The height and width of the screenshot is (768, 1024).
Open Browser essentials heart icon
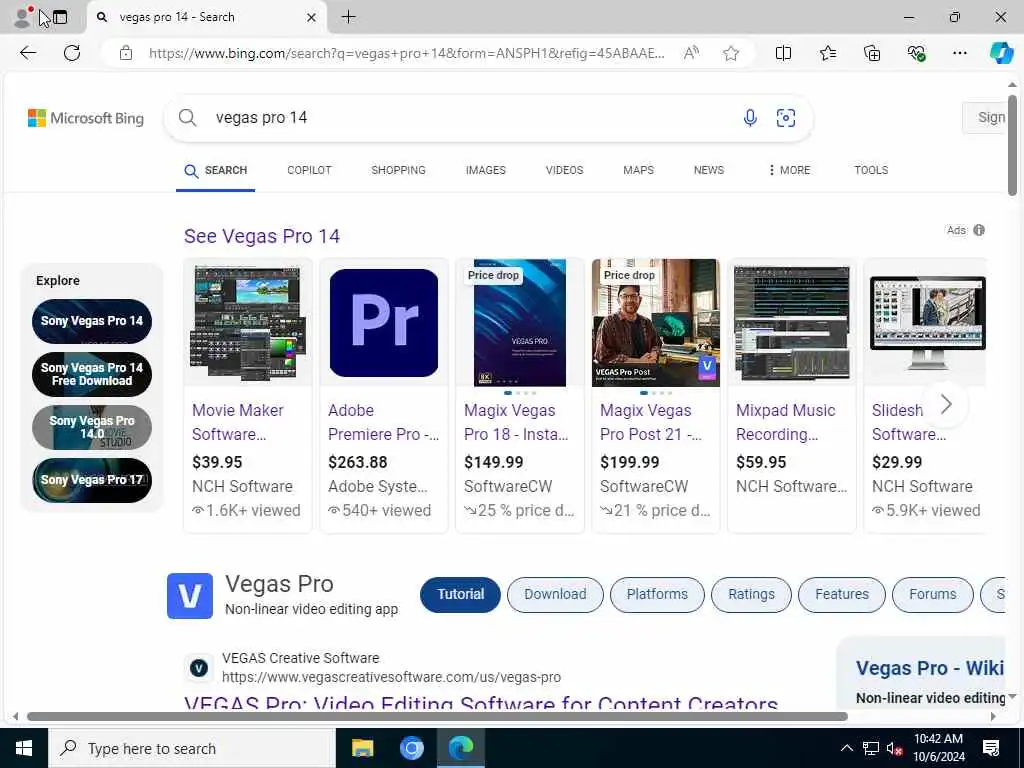[916, 53]
